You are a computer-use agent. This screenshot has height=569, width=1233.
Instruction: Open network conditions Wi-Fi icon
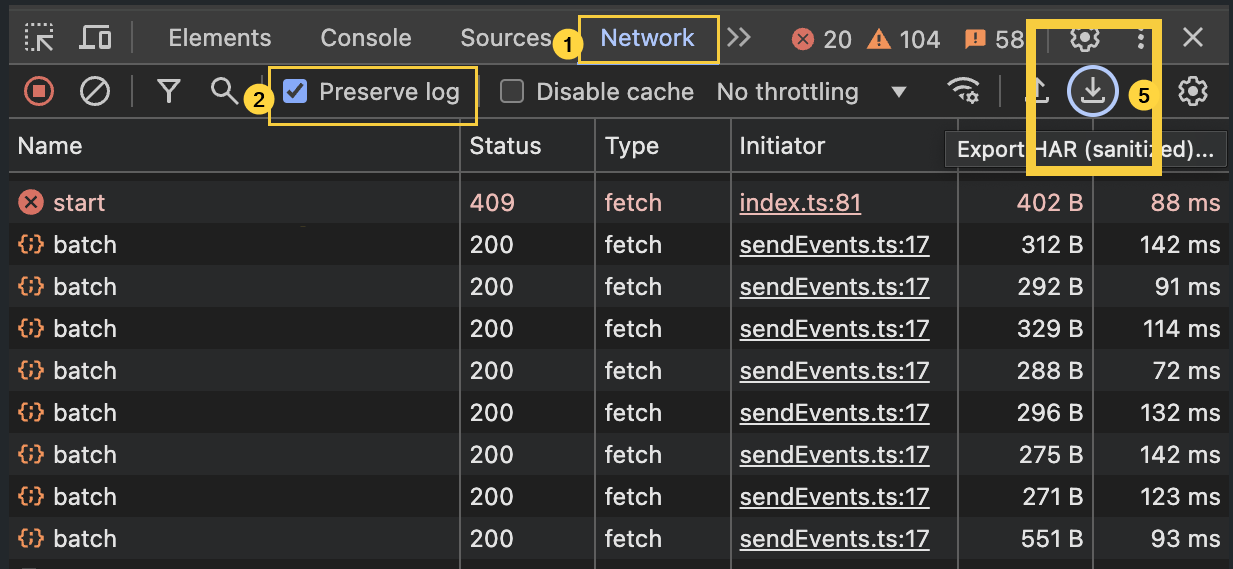pyautogui.click(x=963, y=92)
